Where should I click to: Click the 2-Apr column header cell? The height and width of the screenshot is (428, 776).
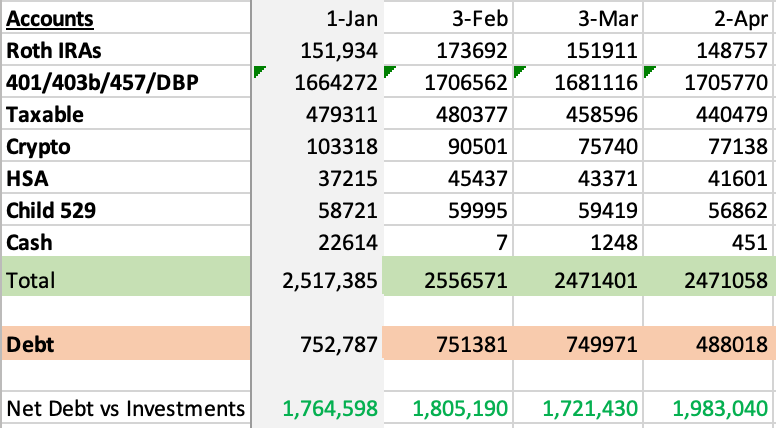tap(741, 19)
